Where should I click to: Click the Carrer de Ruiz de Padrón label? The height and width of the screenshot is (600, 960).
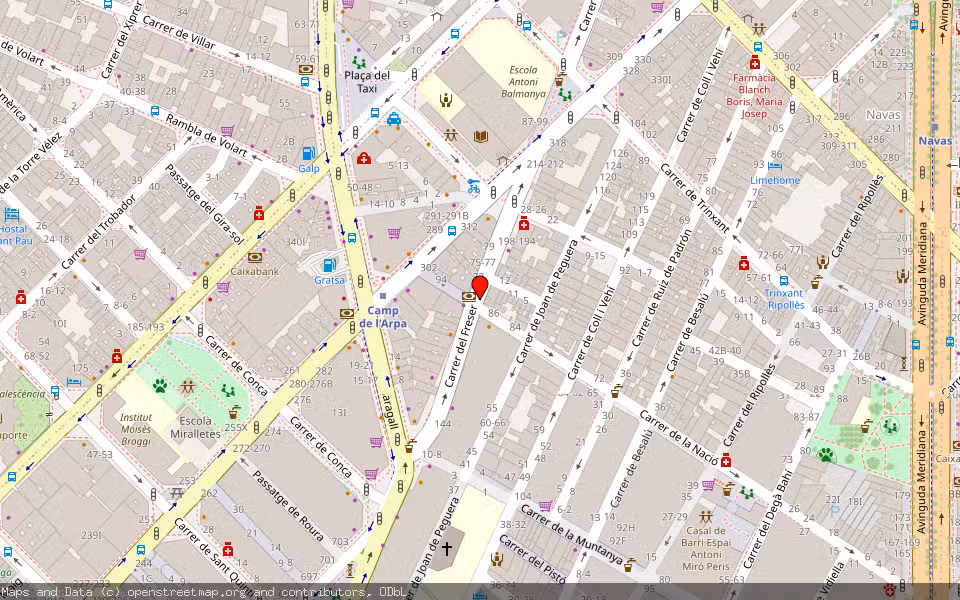pyautogui.click(x=661, y=289)
